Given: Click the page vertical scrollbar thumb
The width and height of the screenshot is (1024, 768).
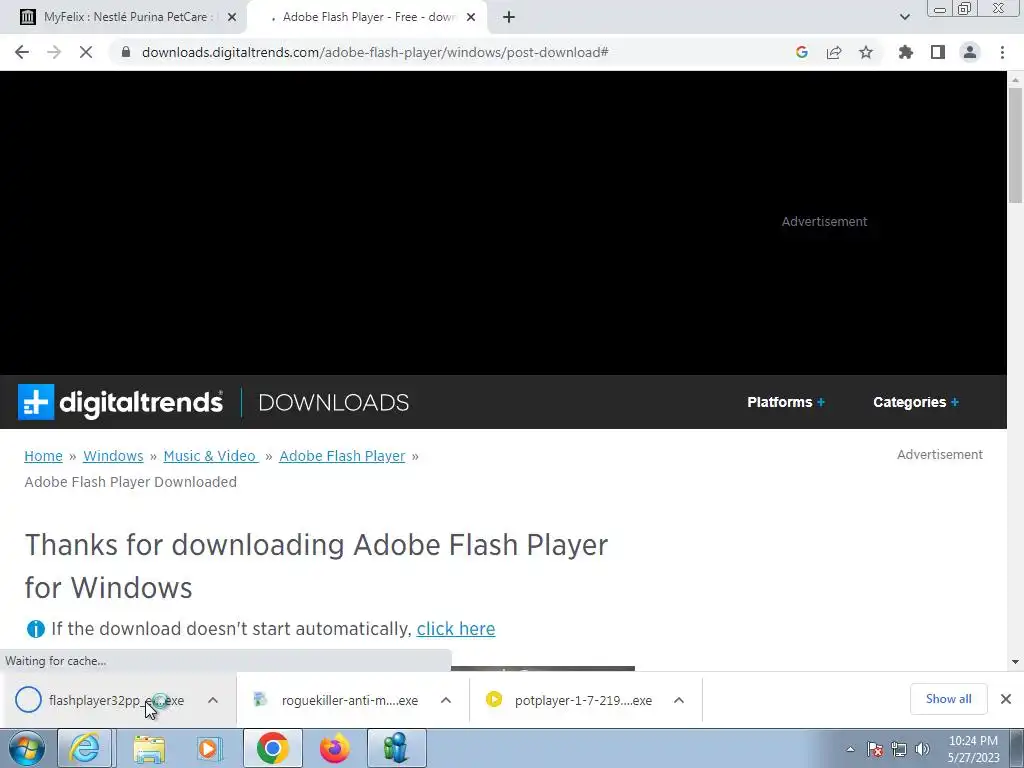Looking at the screenshot, I should [1015, 145].
